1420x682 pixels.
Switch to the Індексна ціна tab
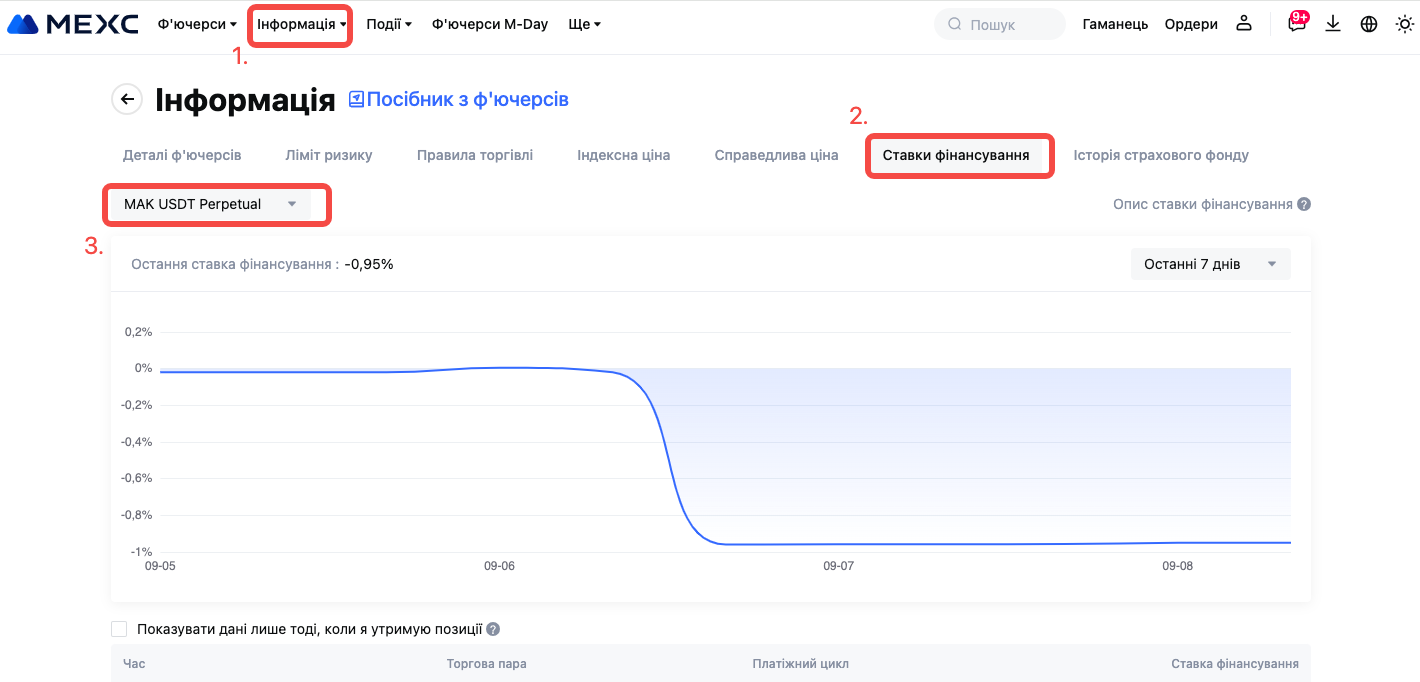[x=623, y=155]
